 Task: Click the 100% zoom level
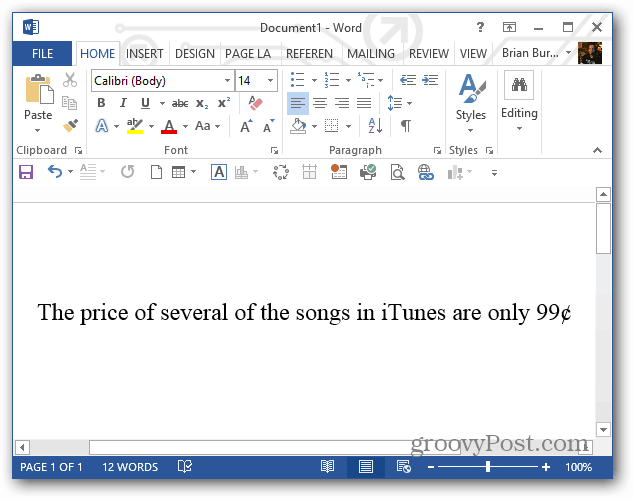(579, 467)
